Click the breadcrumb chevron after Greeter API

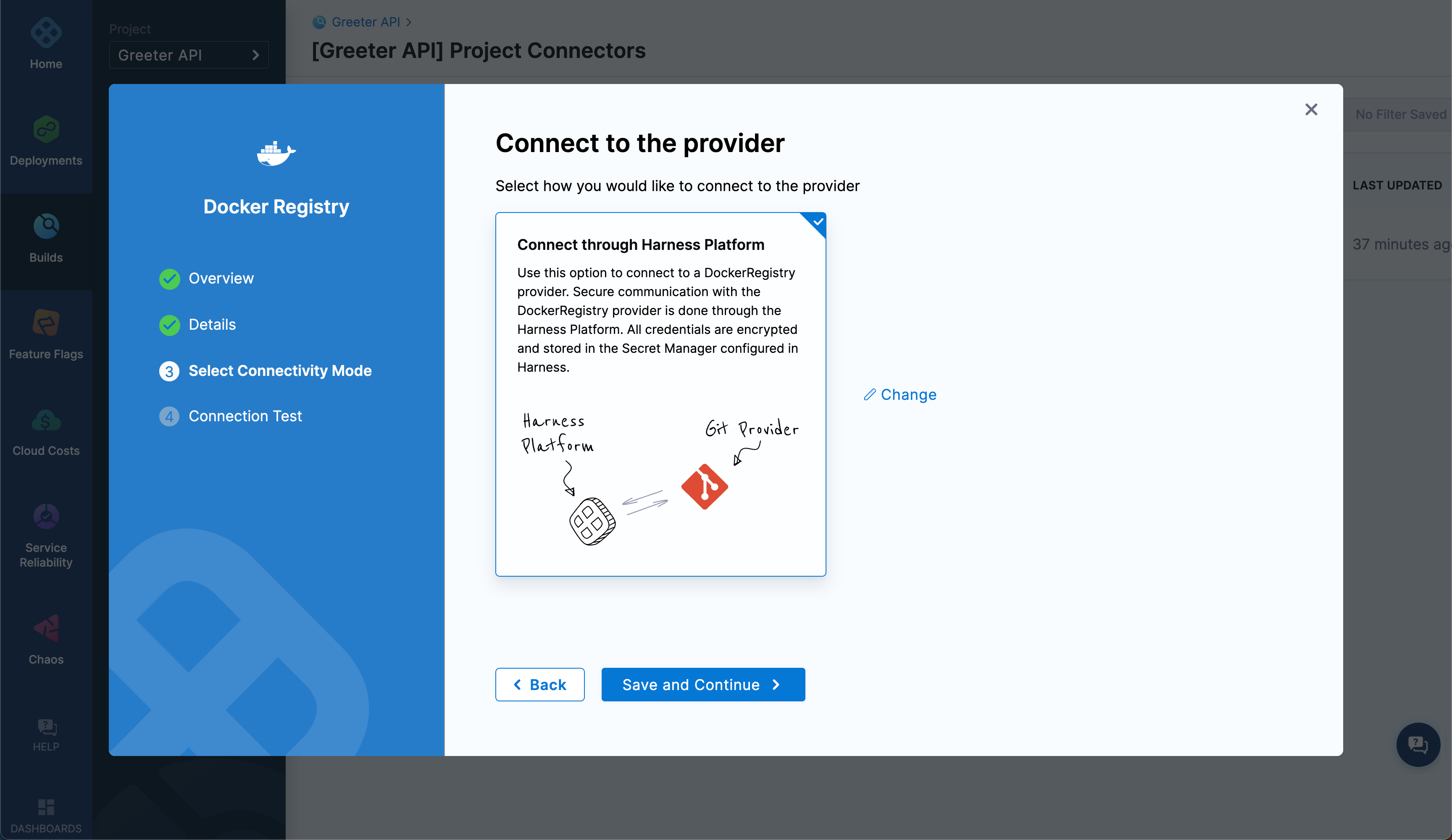tap(408, 22)
